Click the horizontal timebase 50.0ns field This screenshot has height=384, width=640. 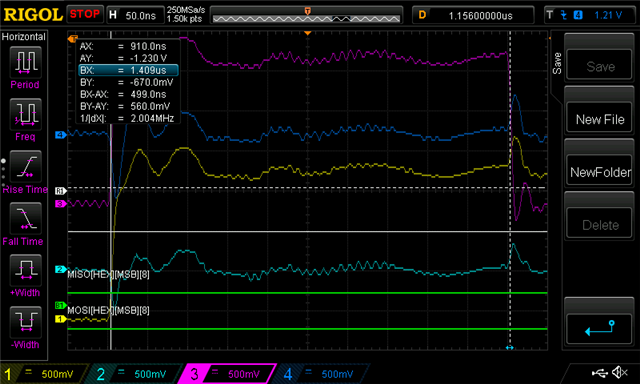[136, 15]
